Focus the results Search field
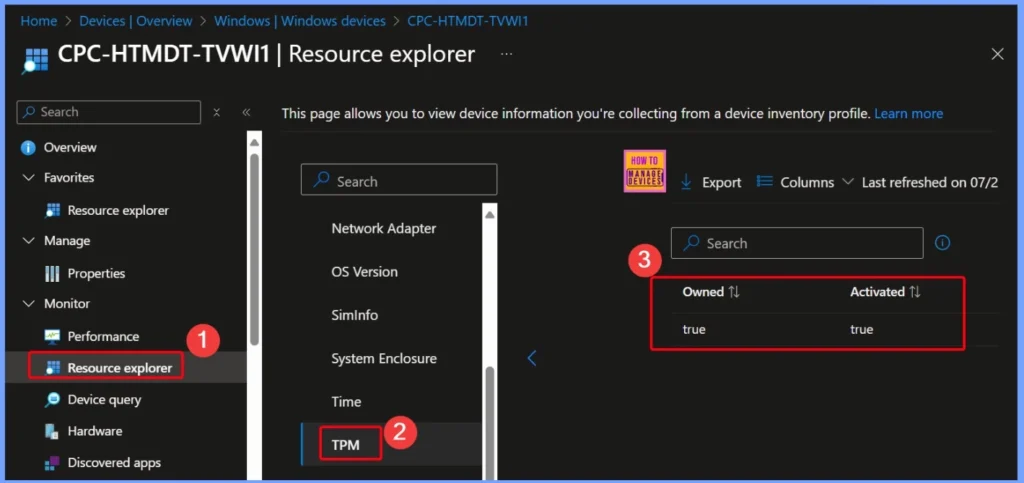The width and height of the screenshot is (1024, 483). 797,243
